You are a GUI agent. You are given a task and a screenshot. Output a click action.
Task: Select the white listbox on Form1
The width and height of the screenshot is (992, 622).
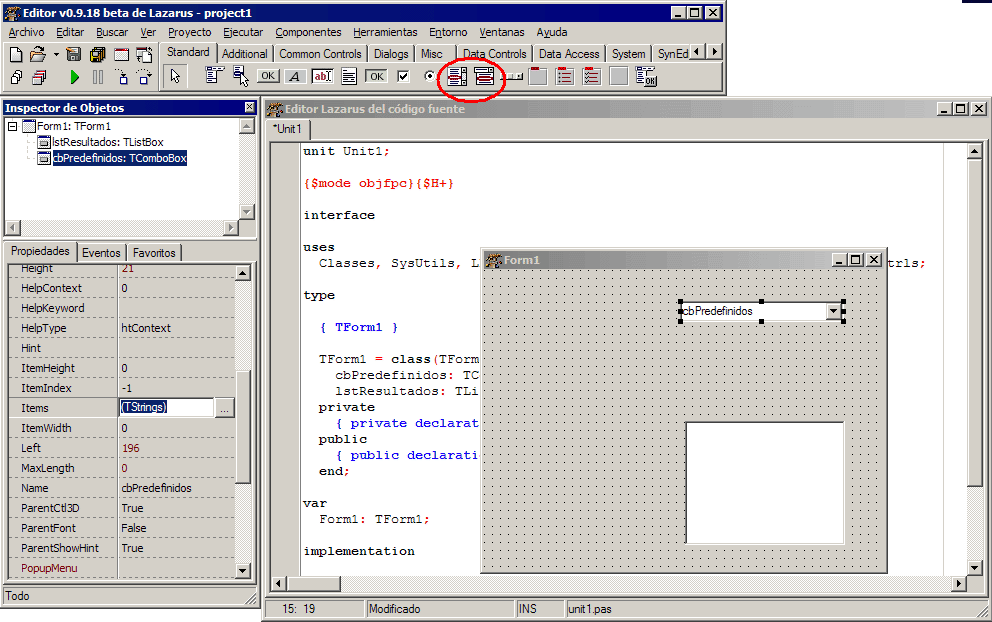[765, 483]
